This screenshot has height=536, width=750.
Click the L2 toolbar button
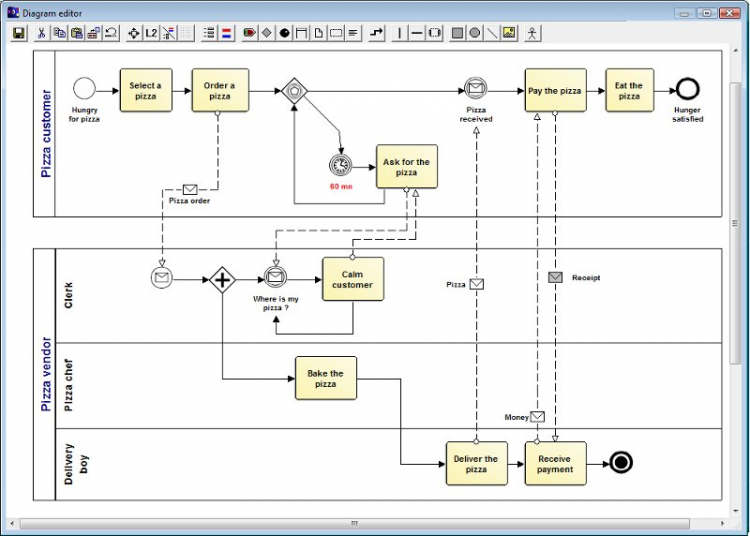(151, 33)
